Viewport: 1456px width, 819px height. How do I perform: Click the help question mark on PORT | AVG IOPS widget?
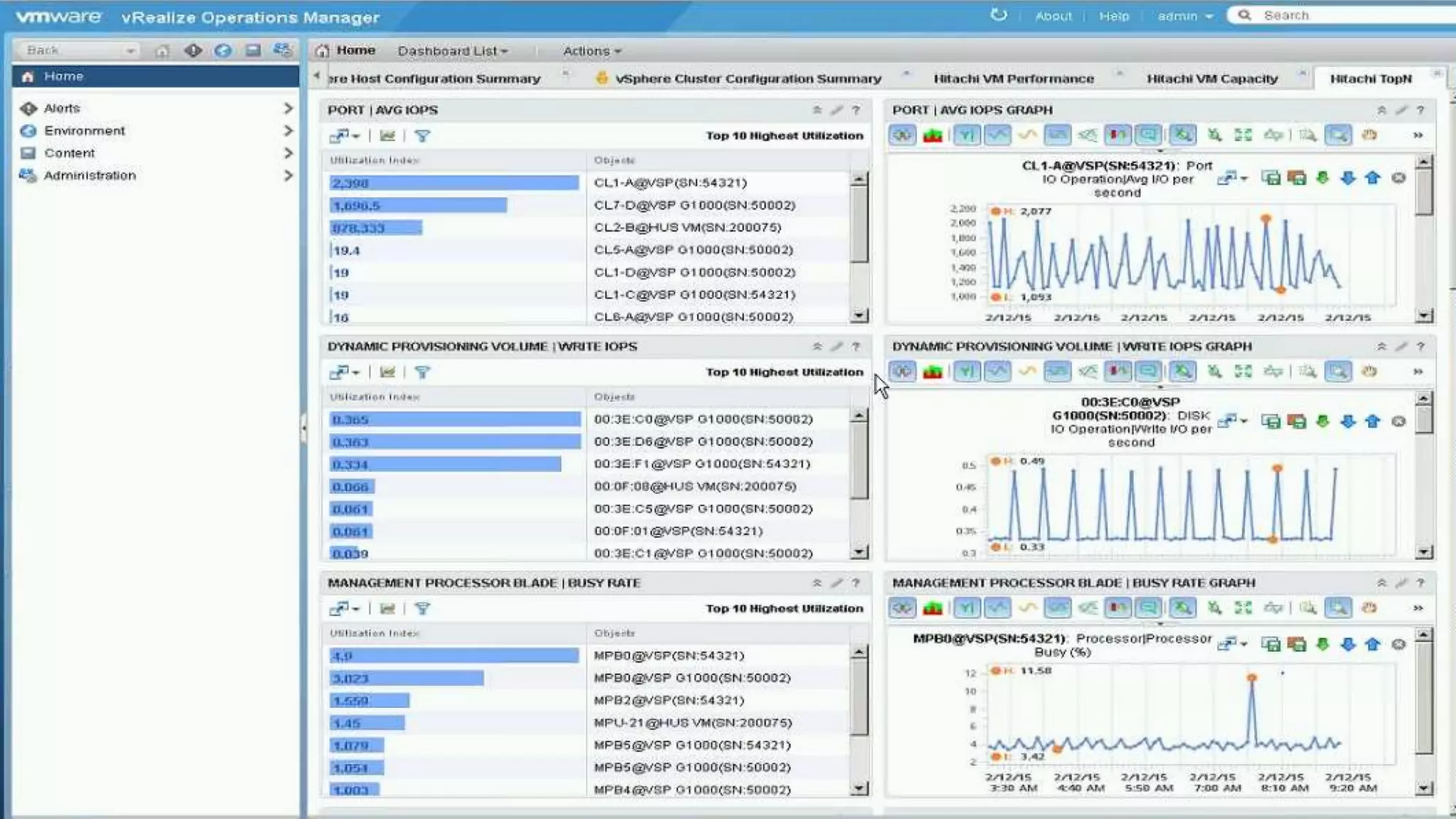tap(856, 110)
